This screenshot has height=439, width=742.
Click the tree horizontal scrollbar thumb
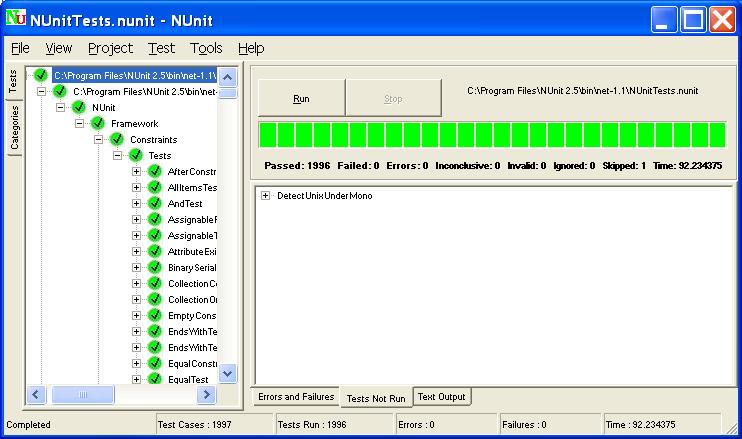[83, 394]
